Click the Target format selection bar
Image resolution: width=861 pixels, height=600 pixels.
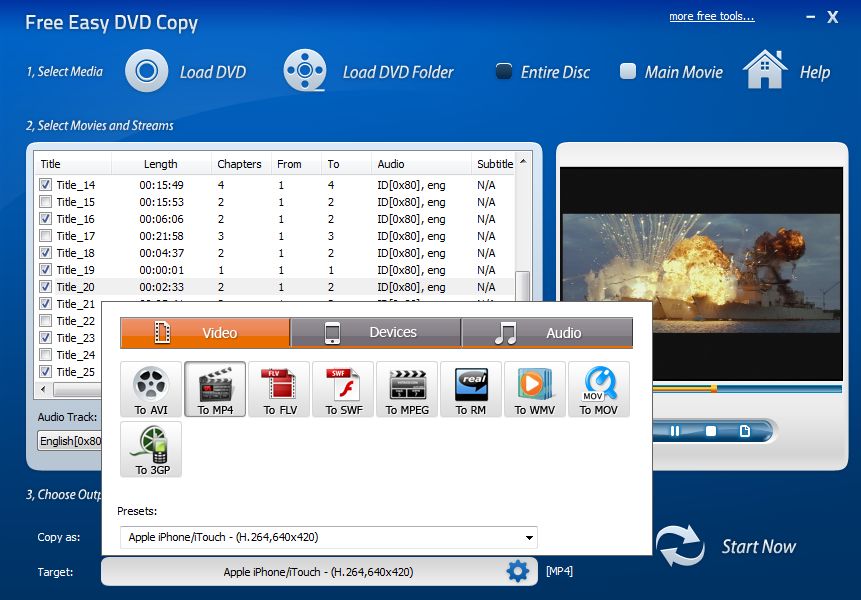[x=319, y=571]
